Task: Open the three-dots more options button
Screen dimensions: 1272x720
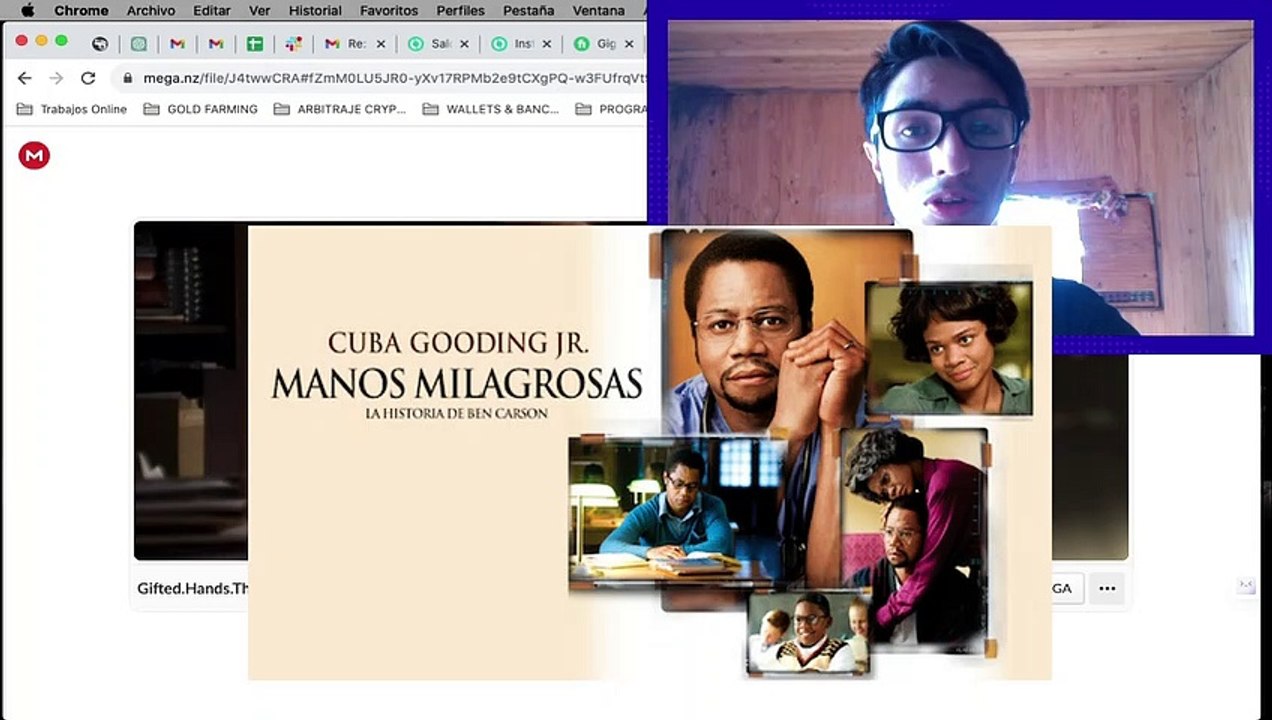Action: click(x=1107, y=588)
